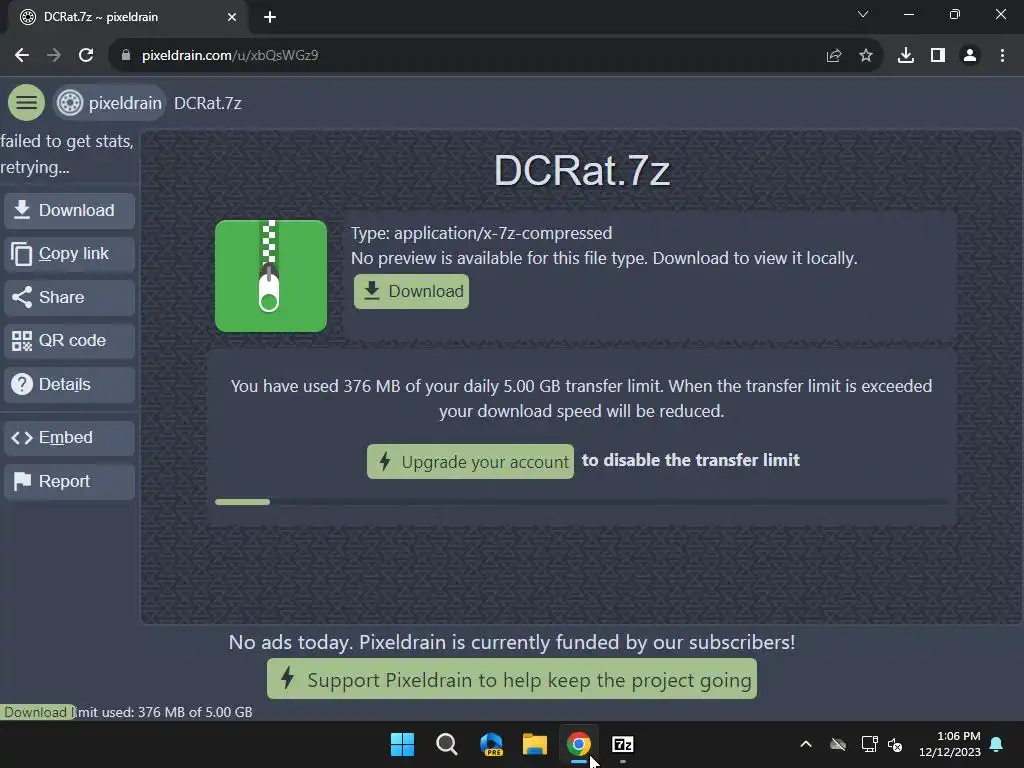Open the Embed code option
Image resolution: width=1024 pixels, height=768 pixels.
pyautogui.click(x=69, y=438)
